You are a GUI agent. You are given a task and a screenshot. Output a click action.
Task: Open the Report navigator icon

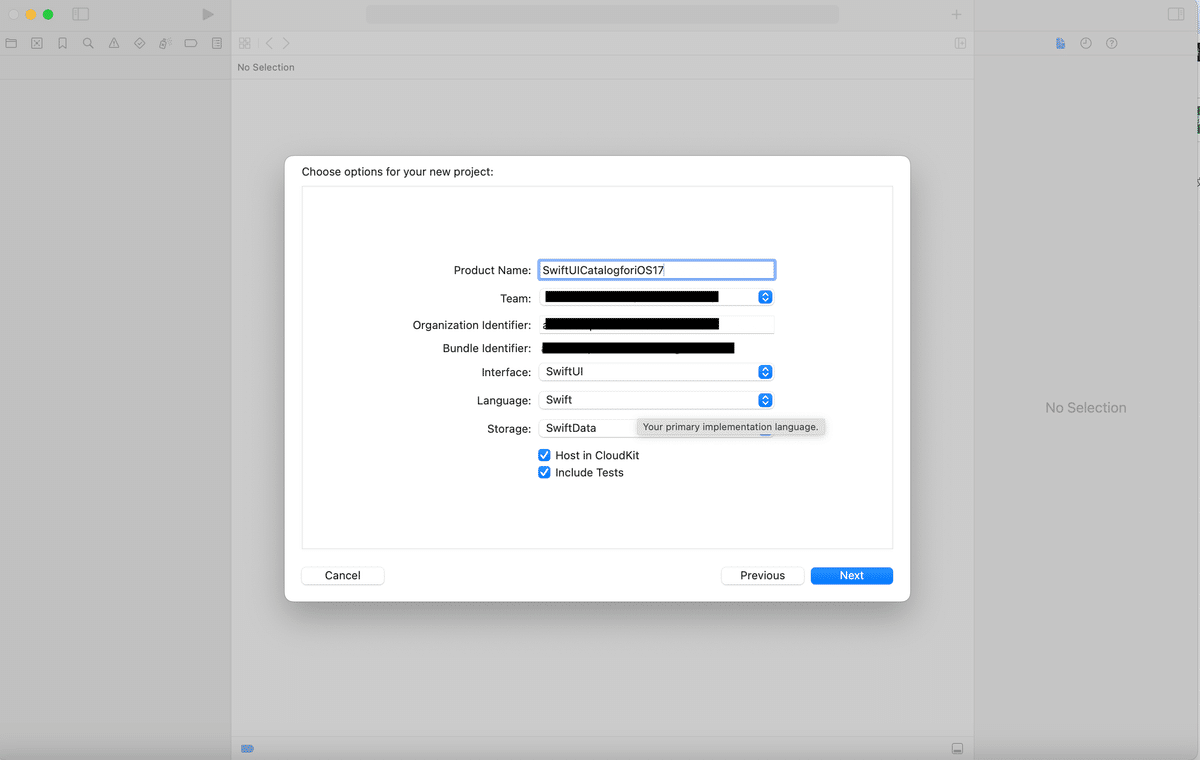[217, 44]
